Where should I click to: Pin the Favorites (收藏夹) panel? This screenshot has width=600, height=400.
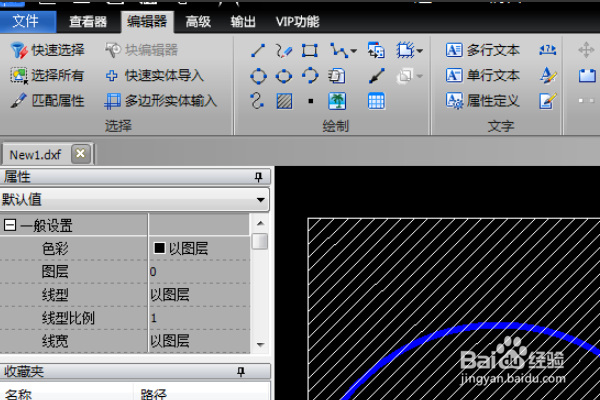click(x=241, y=371)
